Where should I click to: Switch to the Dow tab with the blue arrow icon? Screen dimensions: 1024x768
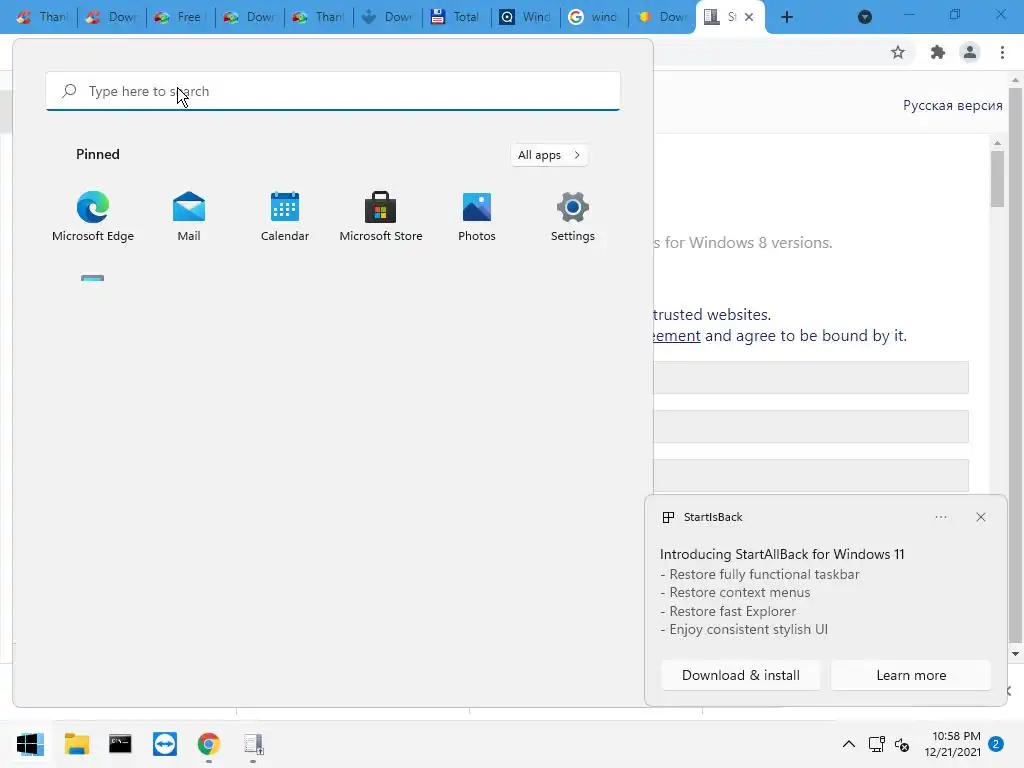pos(388,17)
